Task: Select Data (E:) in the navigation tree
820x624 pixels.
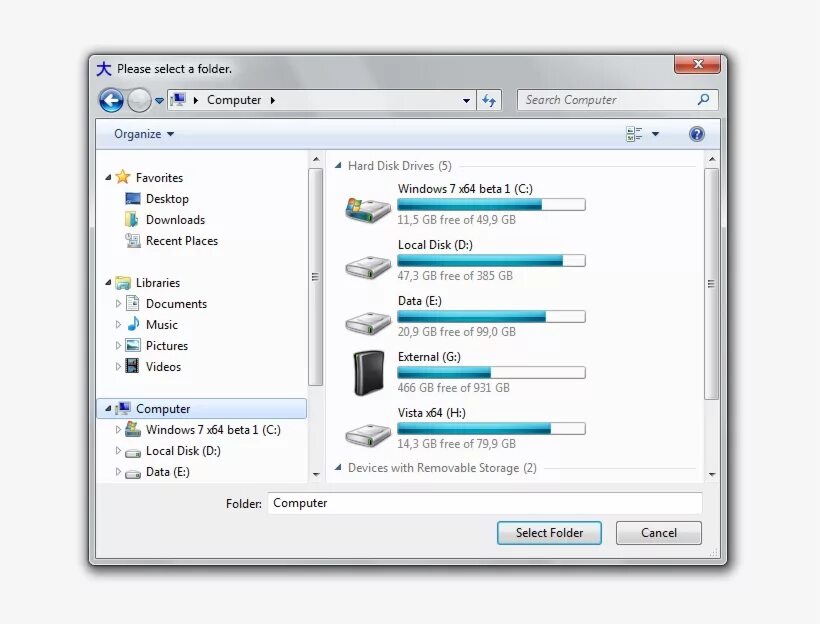Action: tap(167, 471)
